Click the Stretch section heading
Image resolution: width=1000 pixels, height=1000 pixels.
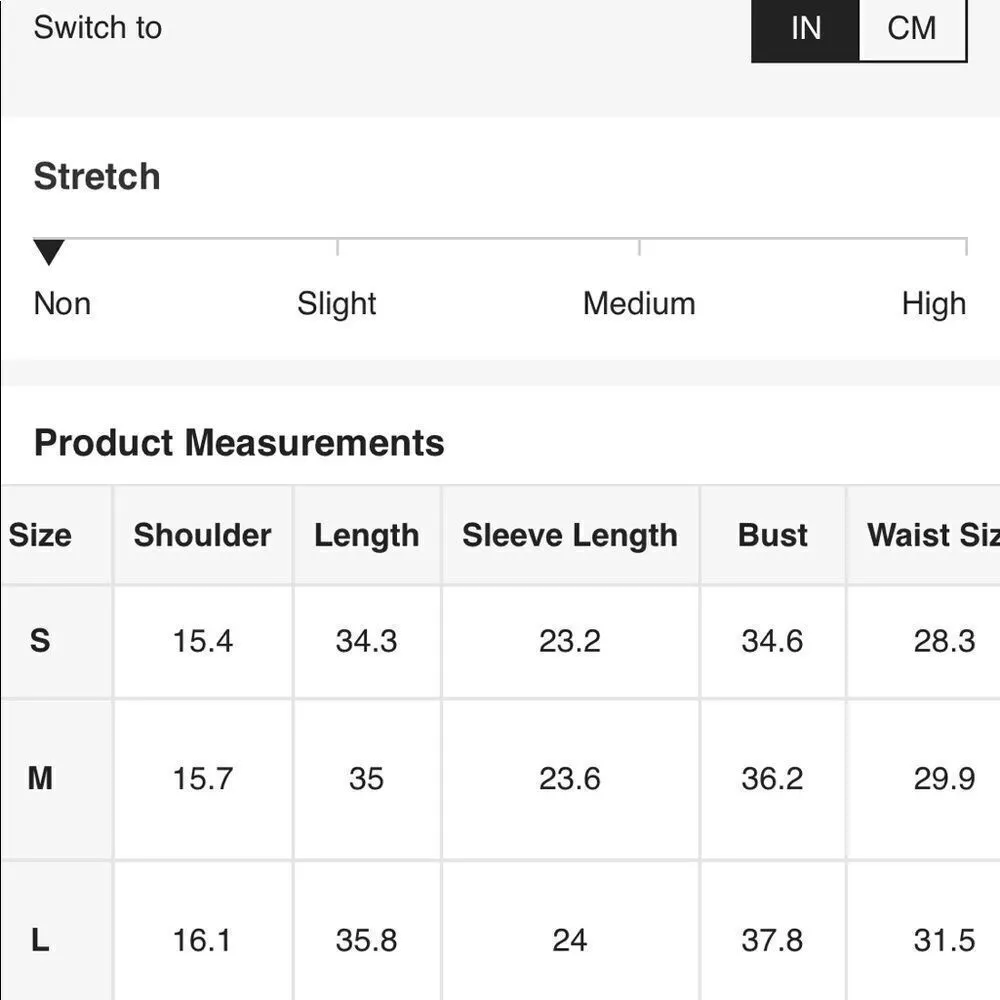[97, 177]
